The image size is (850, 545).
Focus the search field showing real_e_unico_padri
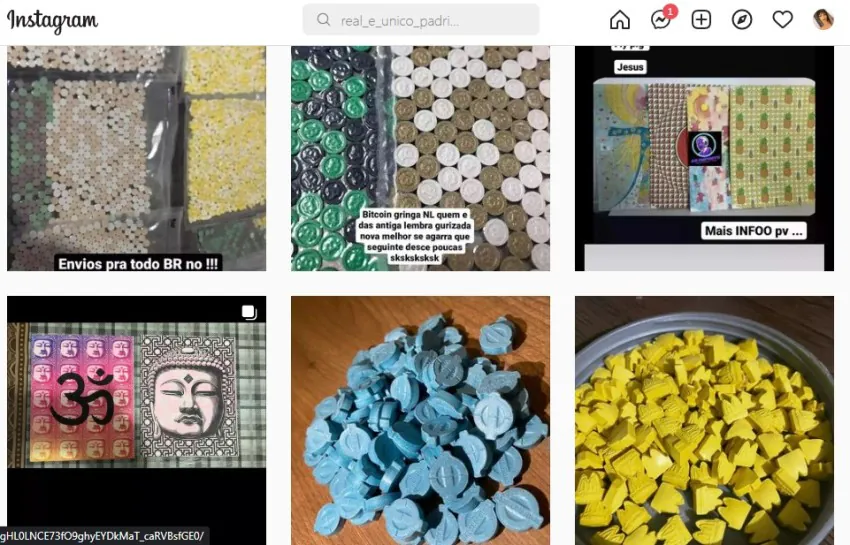point(421,20)
